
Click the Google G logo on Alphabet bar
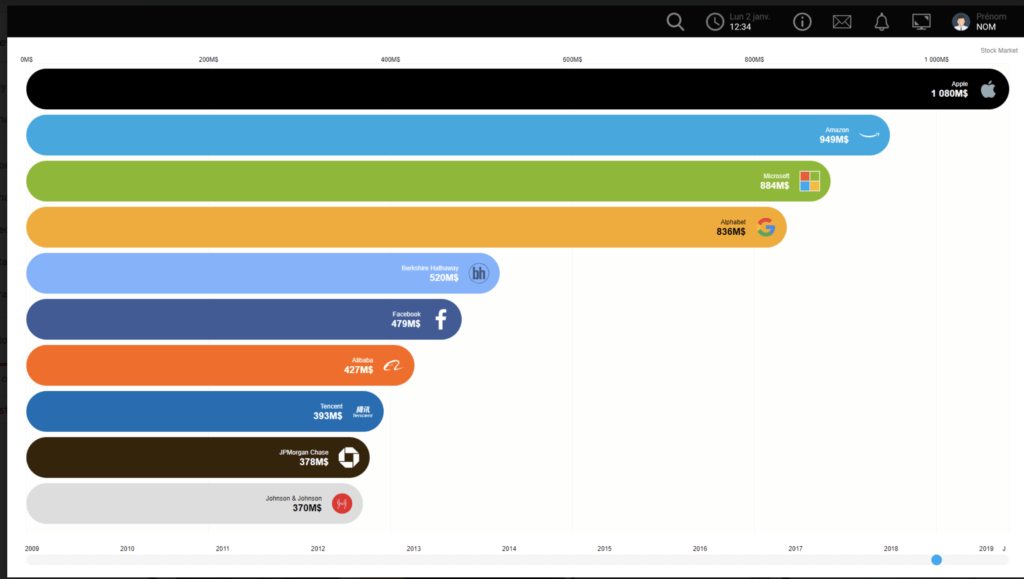coord(766,227)
